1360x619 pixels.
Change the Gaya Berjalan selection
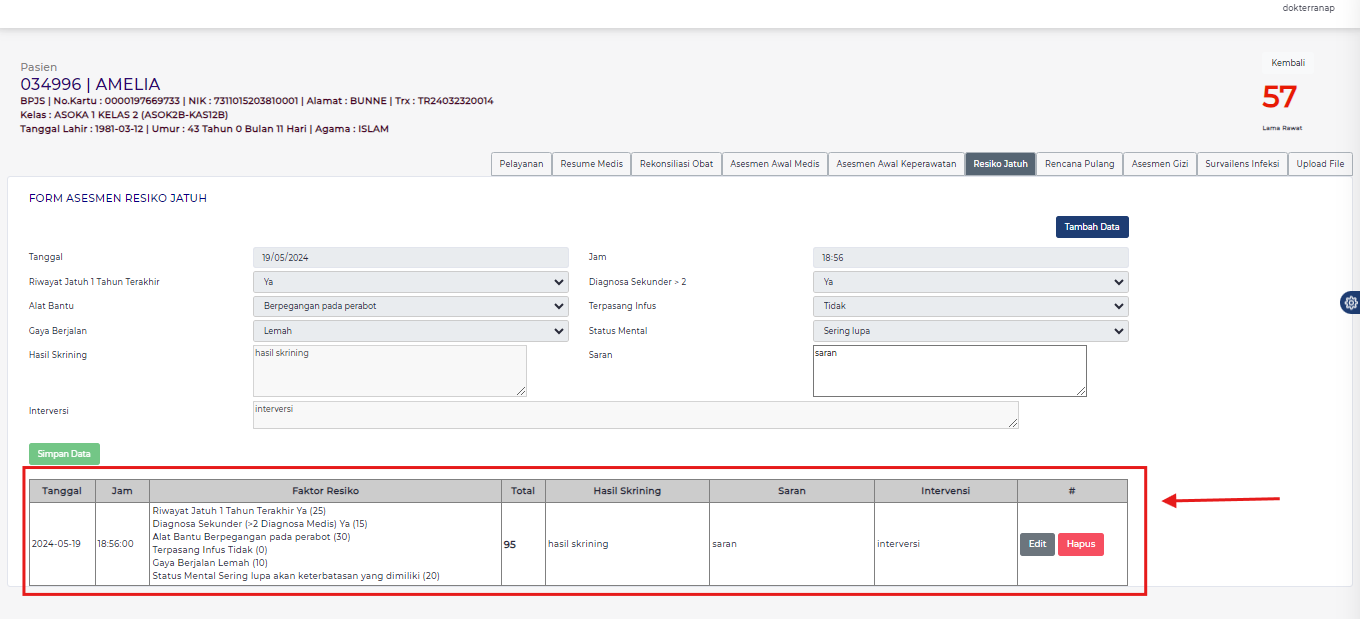point(410,331)
